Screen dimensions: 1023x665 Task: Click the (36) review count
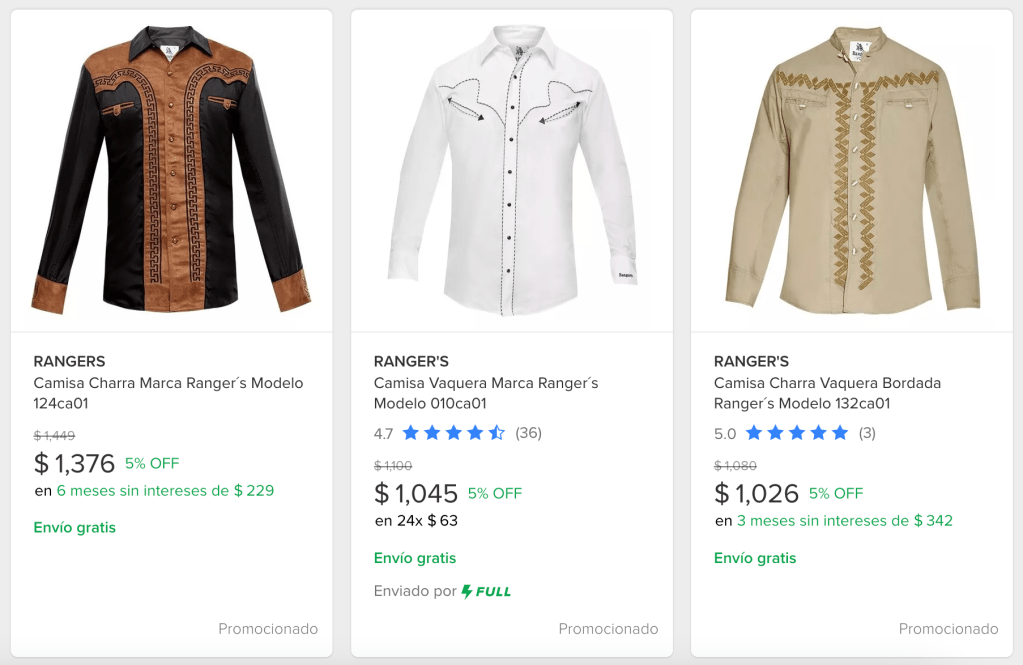(528, 433)
